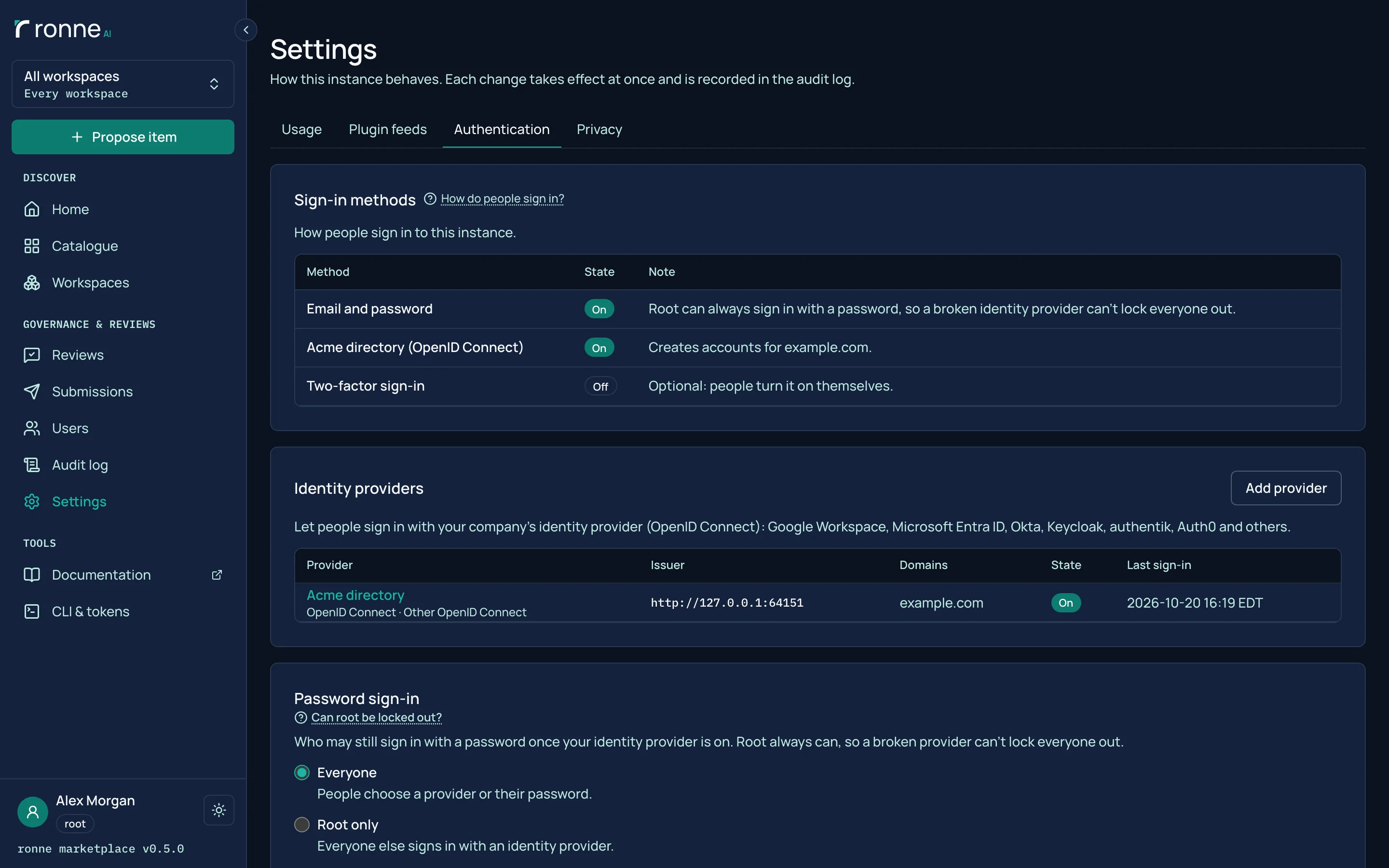Open Users page
The width and height of the screenshot is (1389, 868).
(70, 428)
